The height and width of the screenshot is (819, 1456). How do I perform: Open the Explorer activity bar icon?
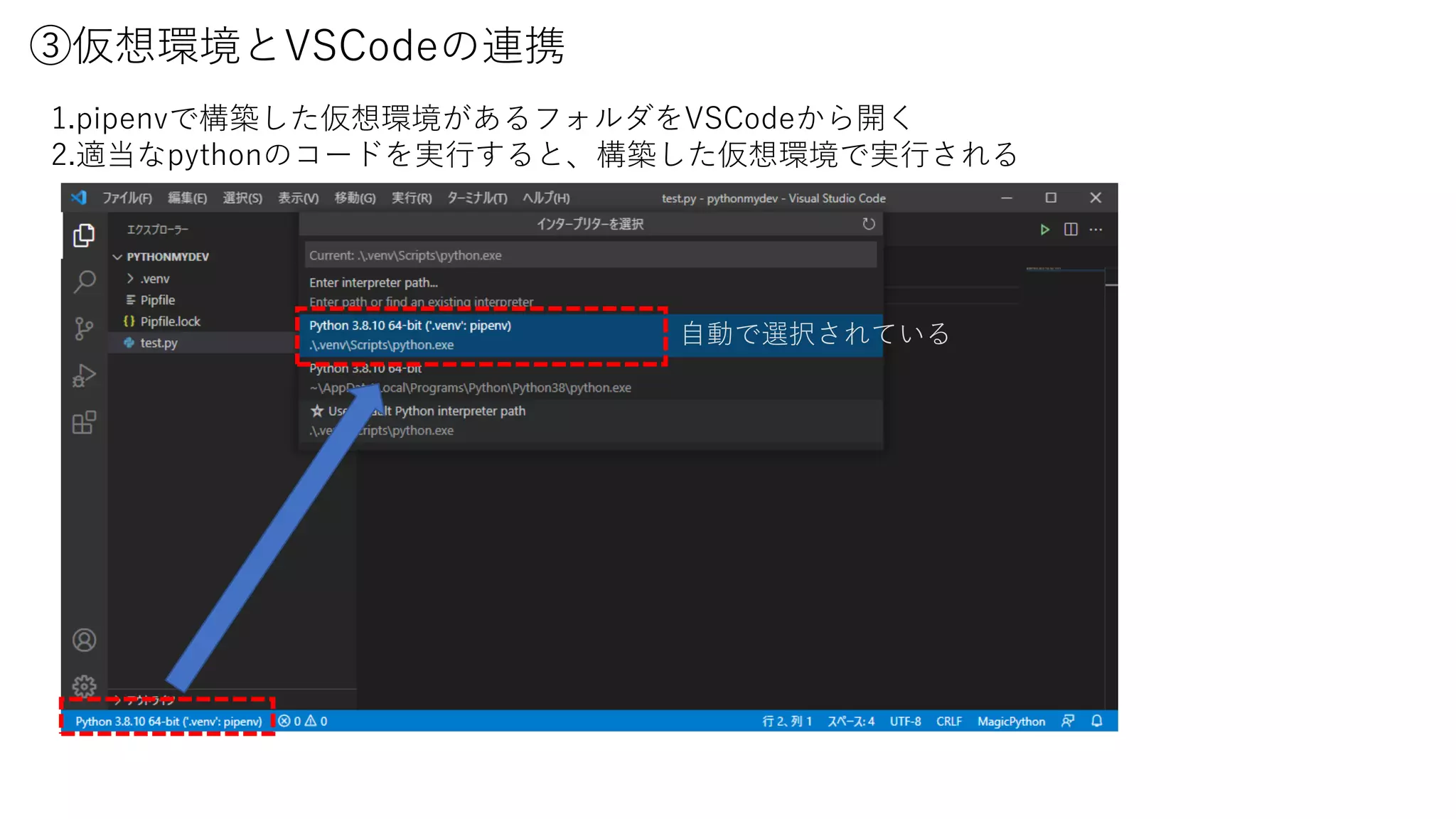84,235
